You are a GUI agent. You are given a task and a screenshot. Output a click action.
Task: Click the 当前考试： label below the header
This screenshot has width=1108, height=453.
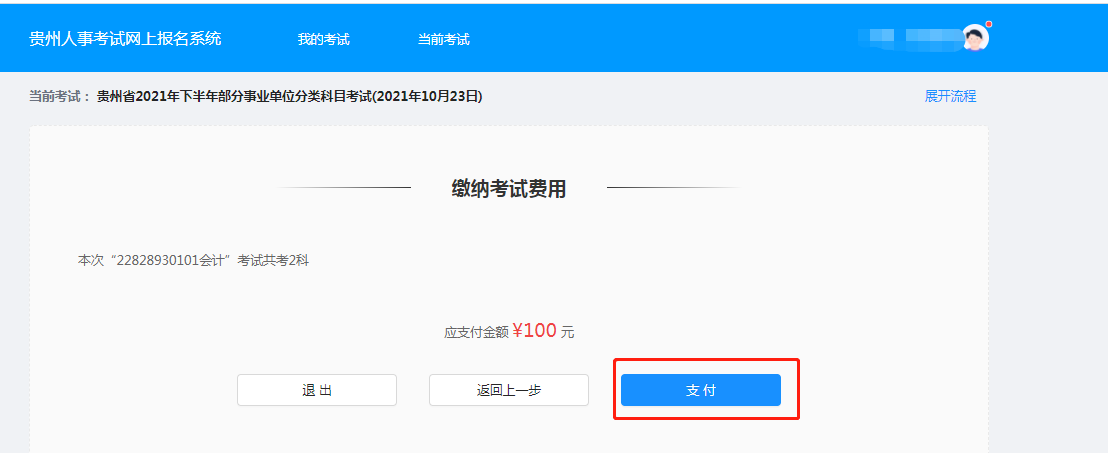pyautogui.click(x=60, y=97)
